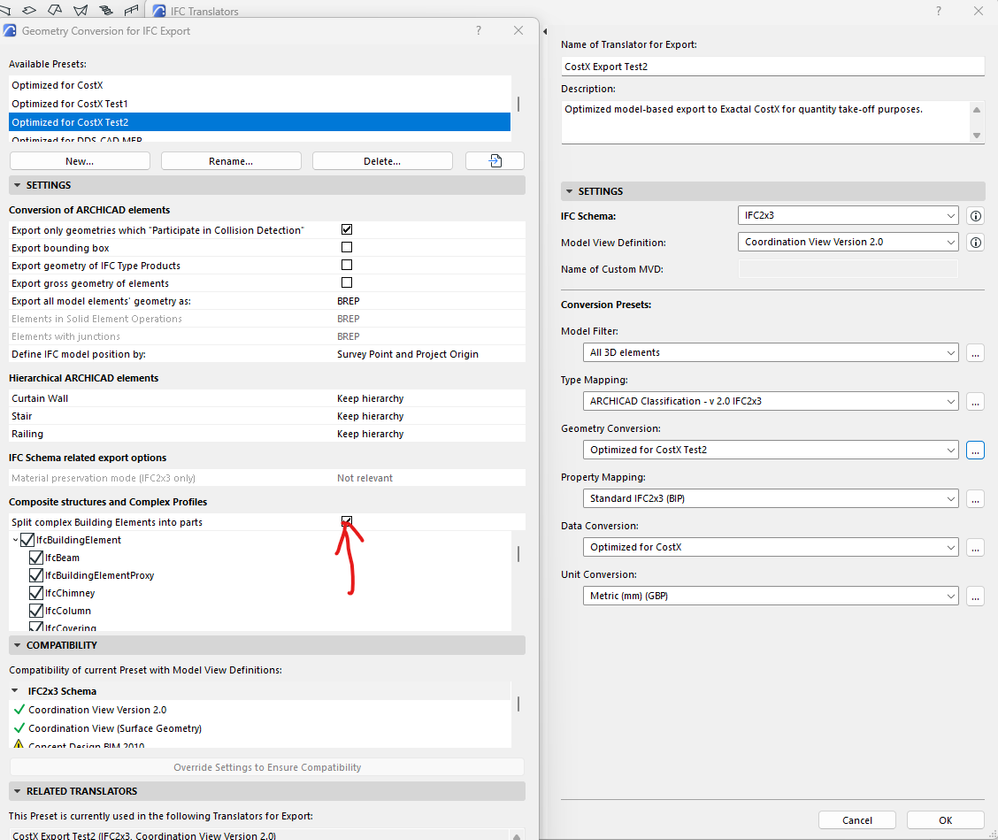Open the IFC Schema info icon
Screen dimensions: 998x840
pyautogui.click(x=975, y=216)
